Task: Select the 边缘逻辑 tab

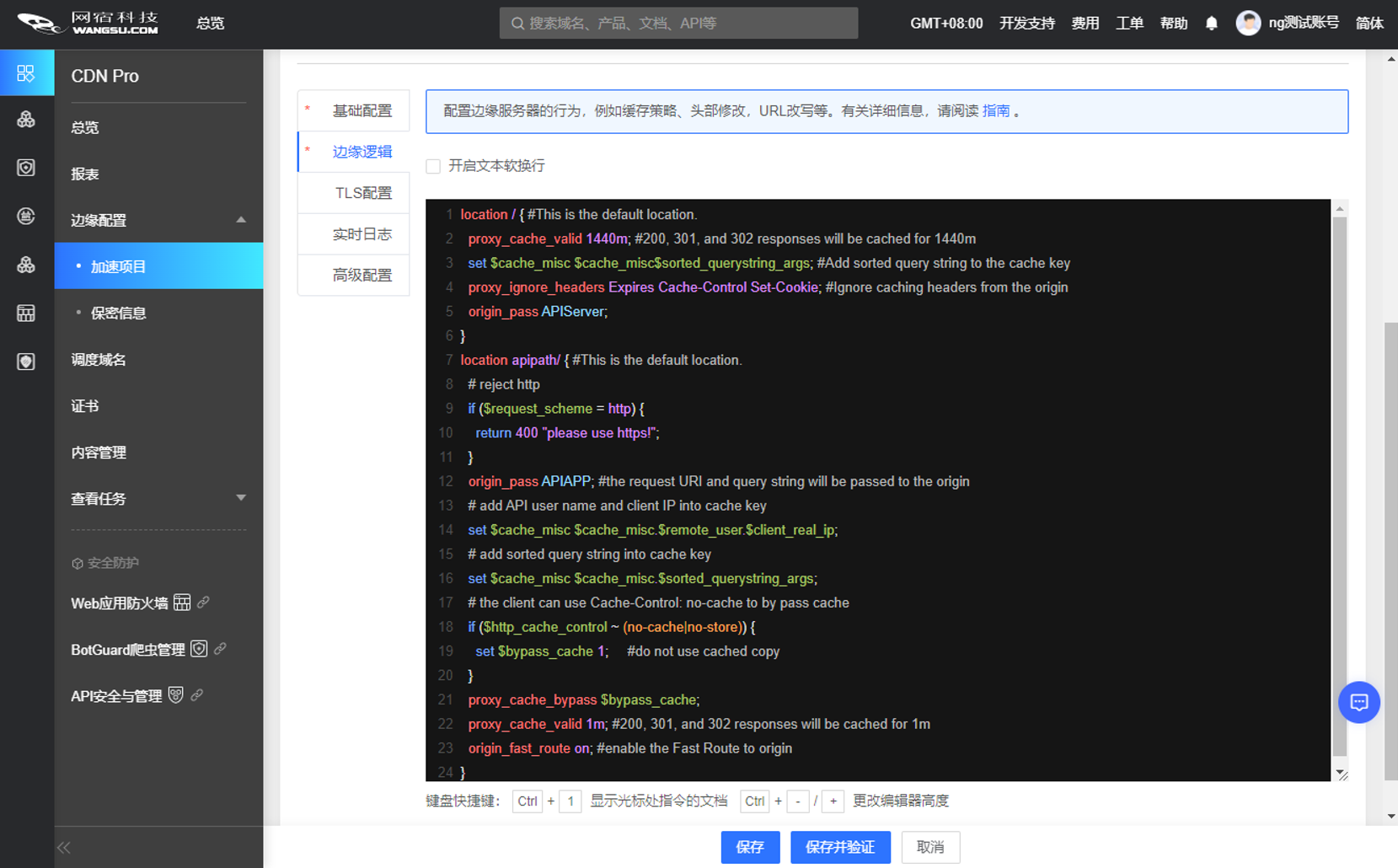Action: [x=354, y=152]
